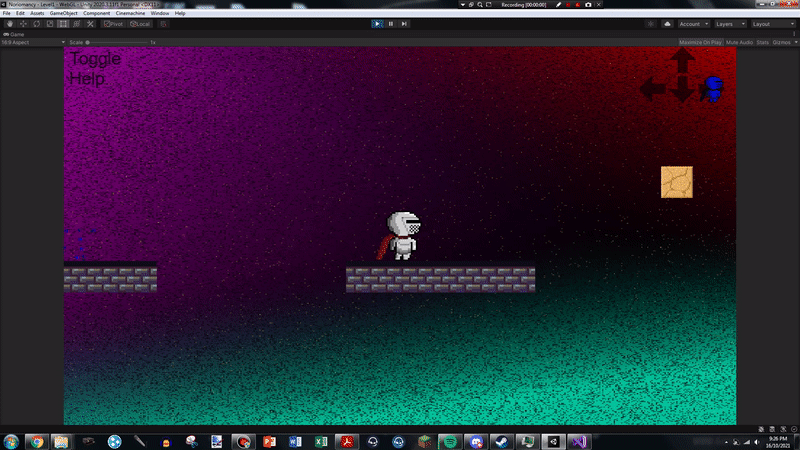The image size is (800, 450).
Task: Open recorder toolbar dropdown arrow
Action: 463,5
